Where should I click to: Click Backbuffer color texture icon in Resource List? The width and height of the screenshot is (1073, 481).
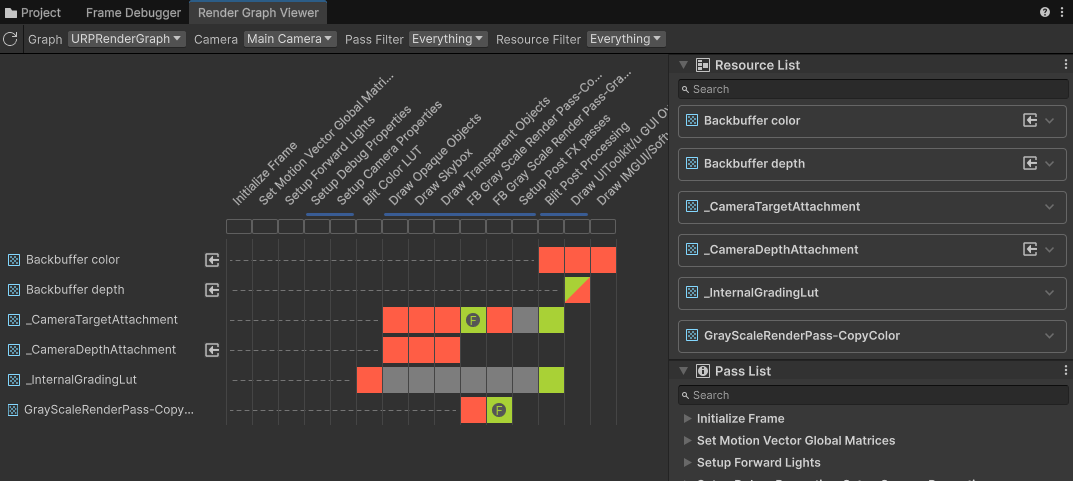692,120
